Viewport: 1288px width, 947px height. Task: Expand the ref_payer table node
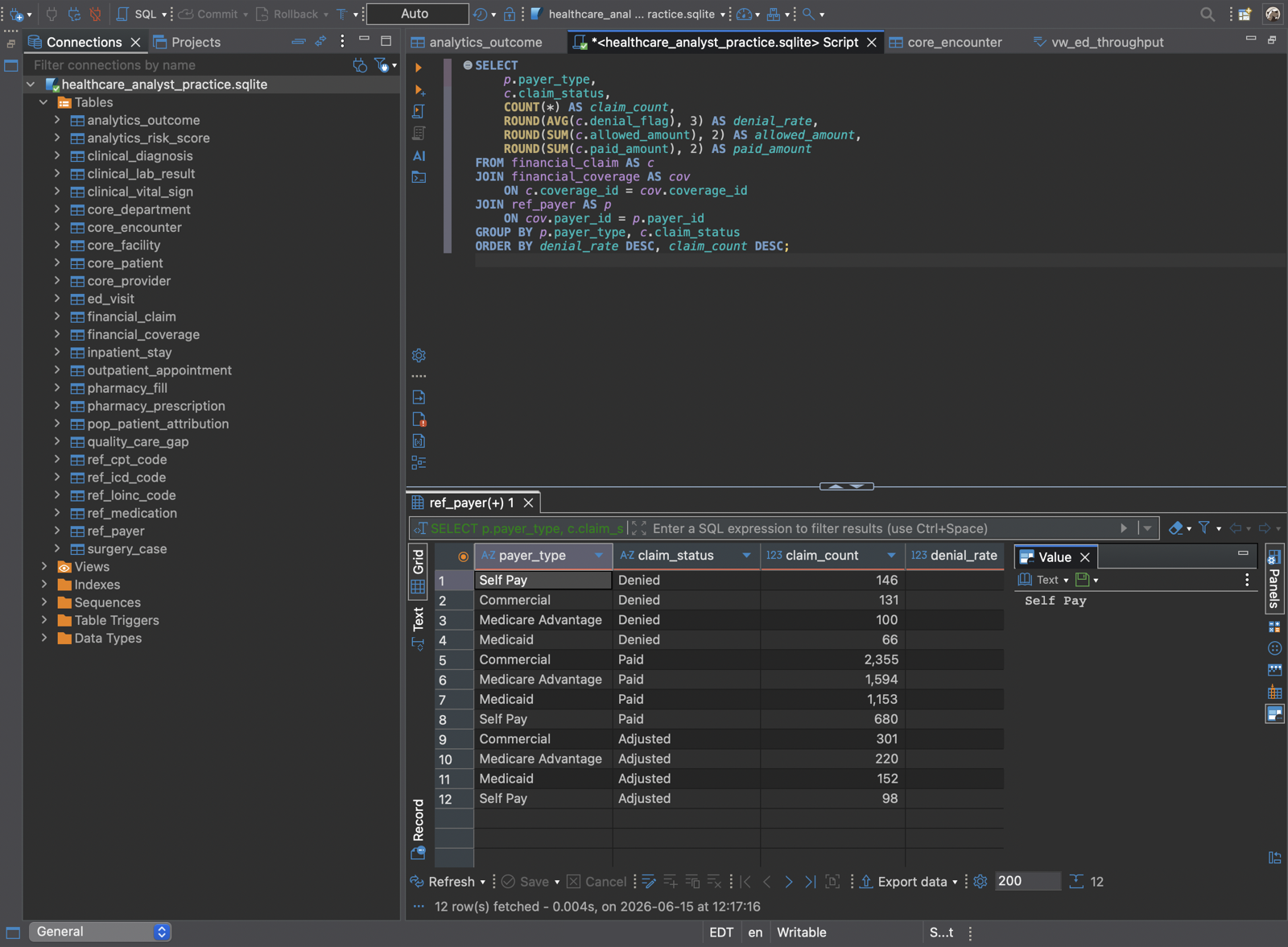coord(57,531)
